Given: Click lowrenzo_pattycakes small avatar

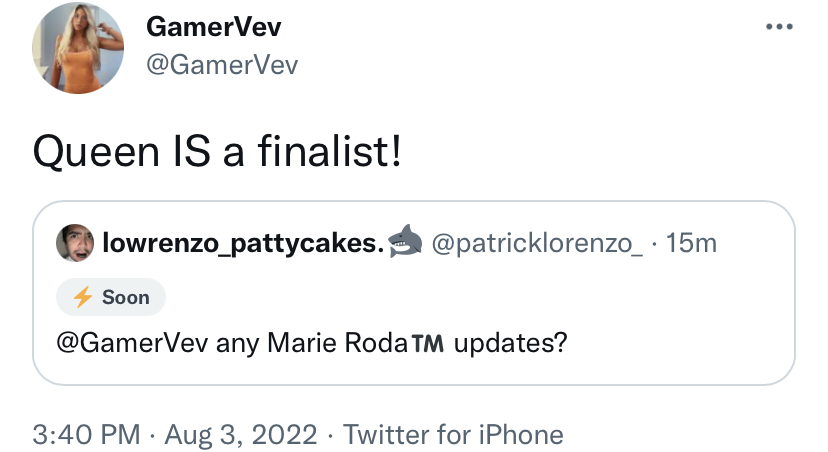Looking at the screenshot, I should pos(75,243).
